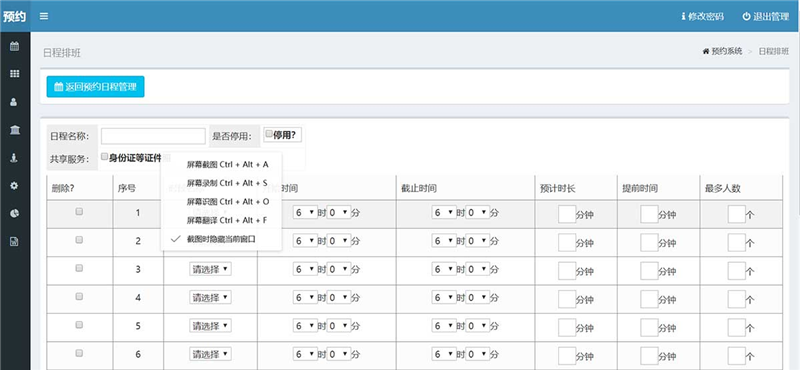
Task: Click the 序号 column header
Action: [x=127, y=188]
